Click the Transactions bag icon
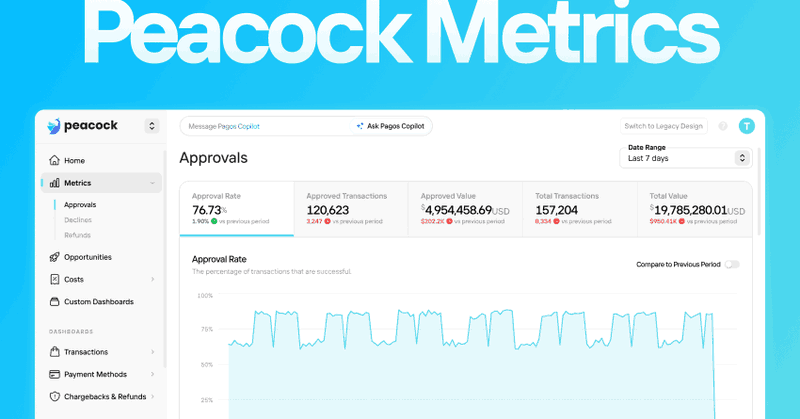Screen dimensions: 800x419 (55, 352)
